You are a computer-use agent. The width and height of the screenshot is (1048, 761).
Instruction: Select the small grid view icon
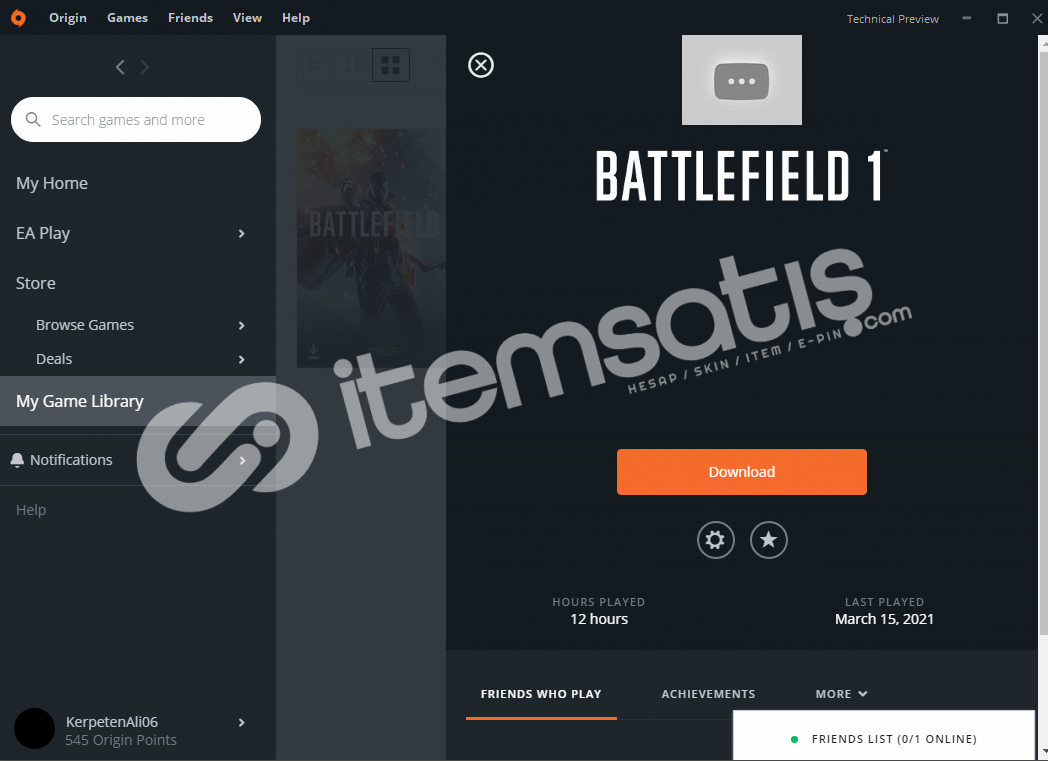coord(315,65)
